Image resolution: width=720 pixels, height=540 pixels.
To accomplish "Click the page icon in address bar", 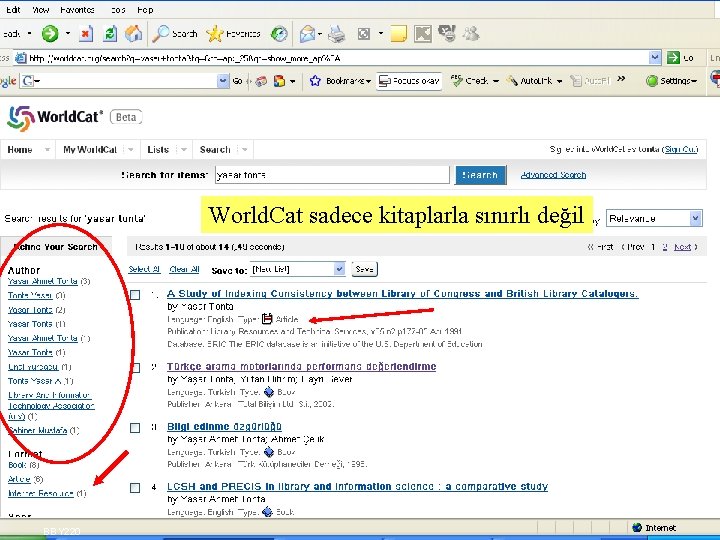I will [x=21, y=58].
